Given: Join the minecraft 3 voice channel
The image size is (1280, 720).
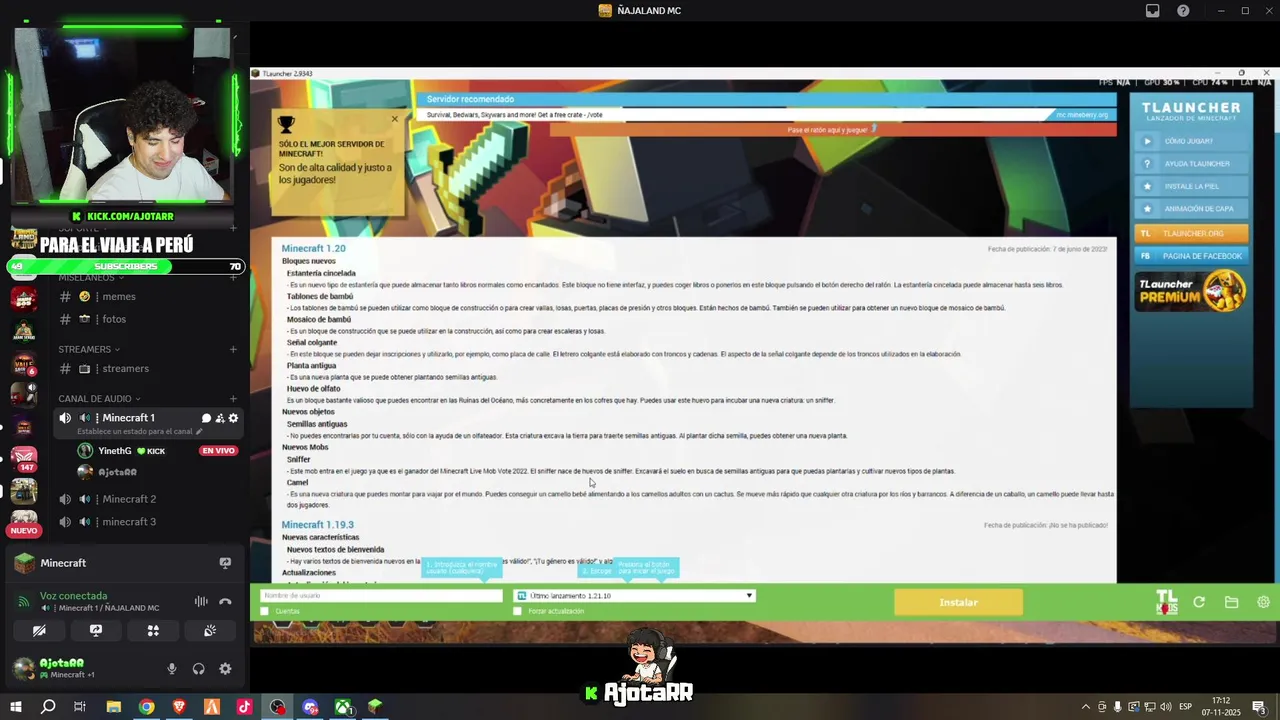Looking at the screenshot, I should [148, 522].
